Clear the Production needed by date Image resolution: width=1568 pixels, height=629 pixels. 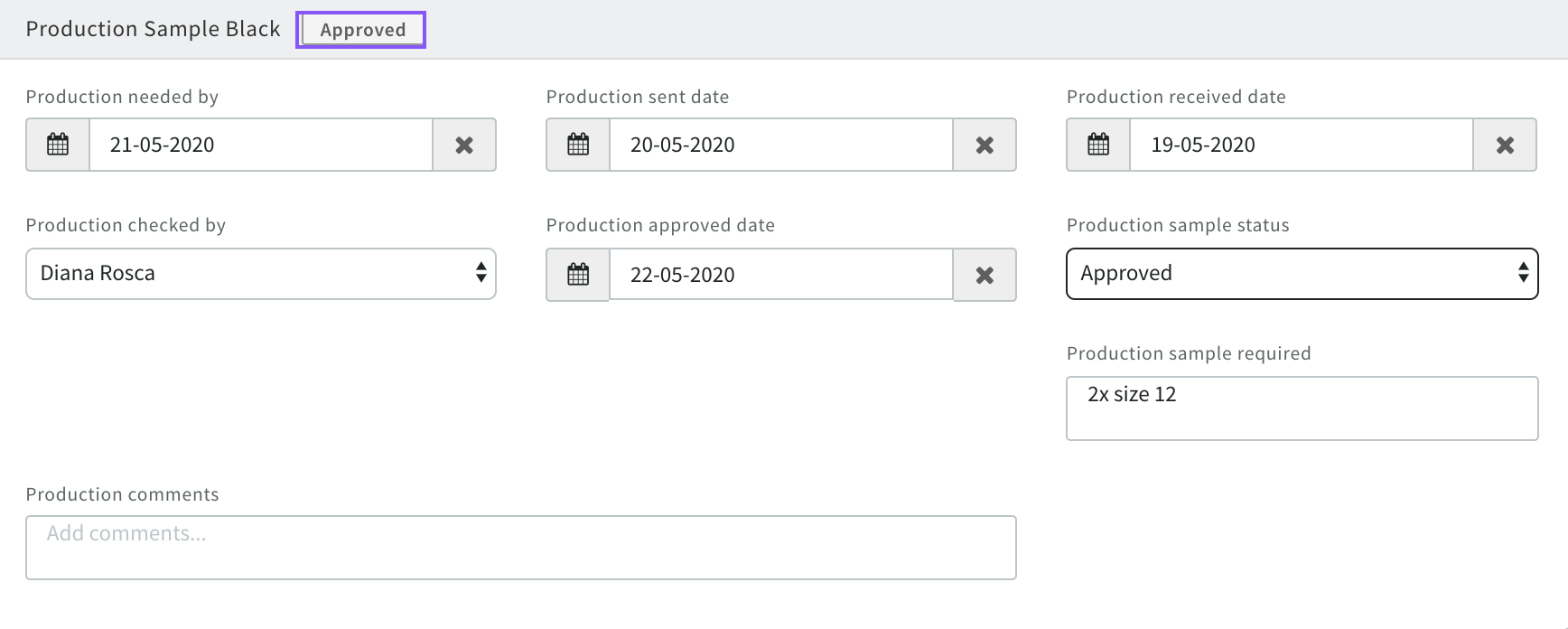pyautogui.click(x=464, y=145)
